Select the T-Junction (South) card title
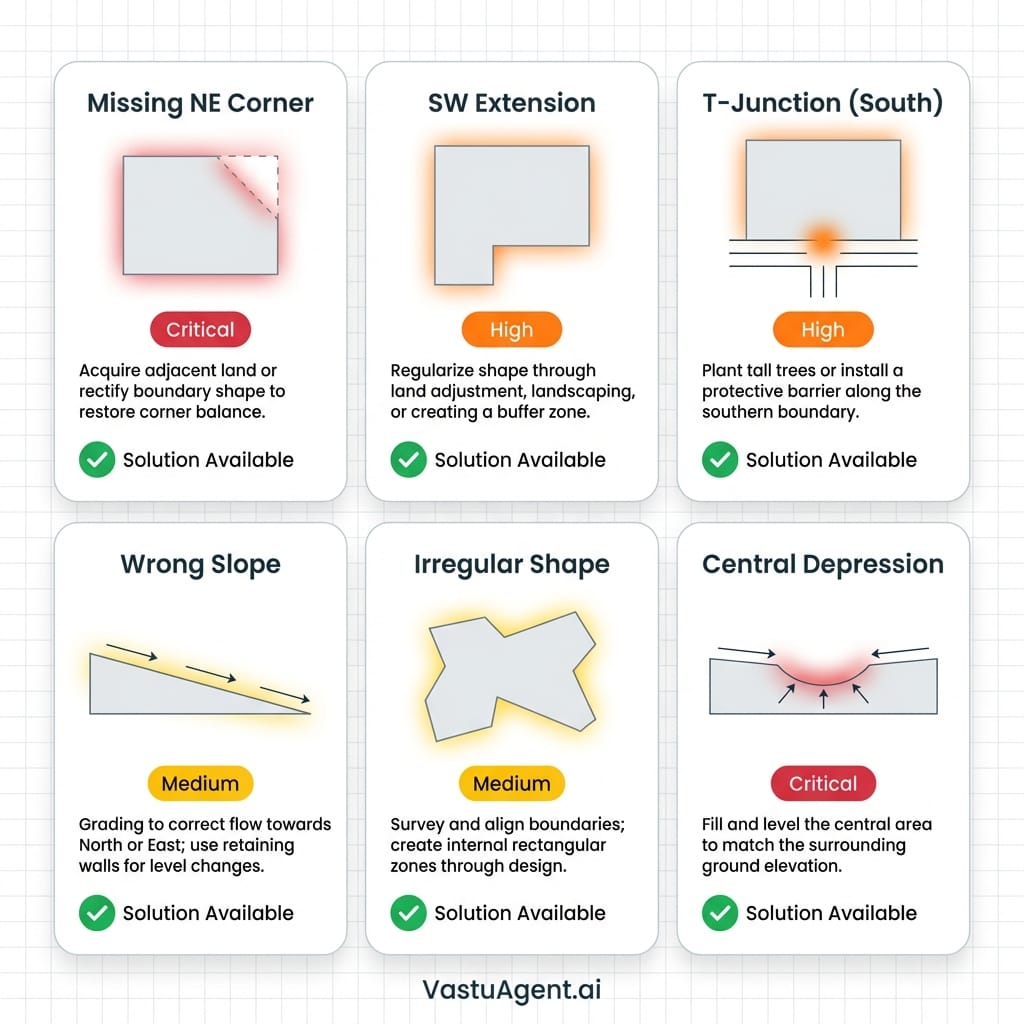This screenshot has width=1024, height=1024. tap(823, 103)
